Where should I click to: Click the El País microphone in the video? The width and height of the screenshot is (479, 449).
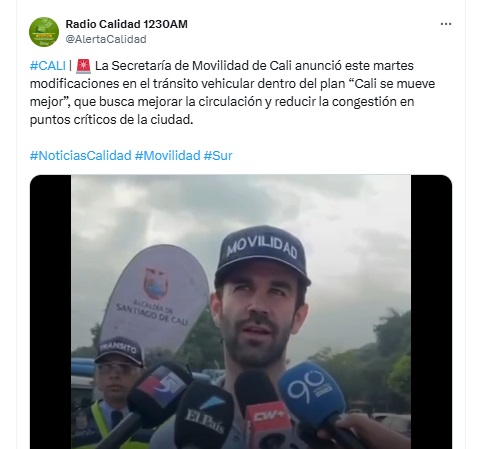tap(204, 415)
